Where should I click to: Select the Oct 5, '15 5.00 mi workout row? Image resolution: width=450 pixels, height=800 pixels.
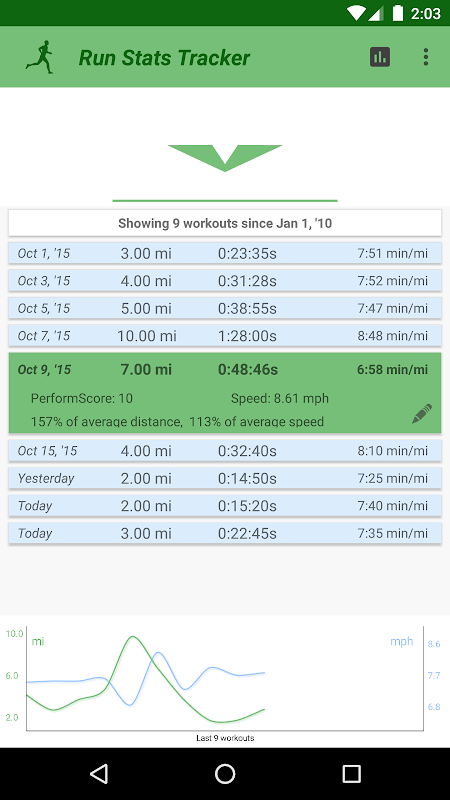pyautogui.click(x=225, y=308)
